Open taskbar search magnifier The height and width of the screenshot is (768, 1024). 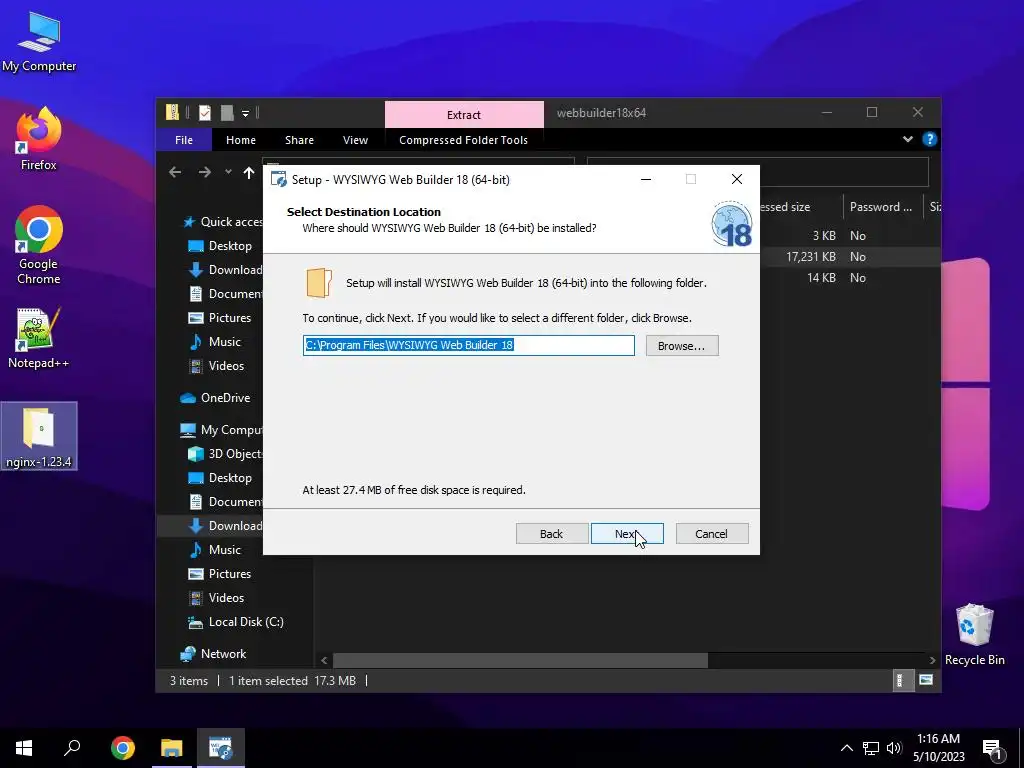[72, 748]
